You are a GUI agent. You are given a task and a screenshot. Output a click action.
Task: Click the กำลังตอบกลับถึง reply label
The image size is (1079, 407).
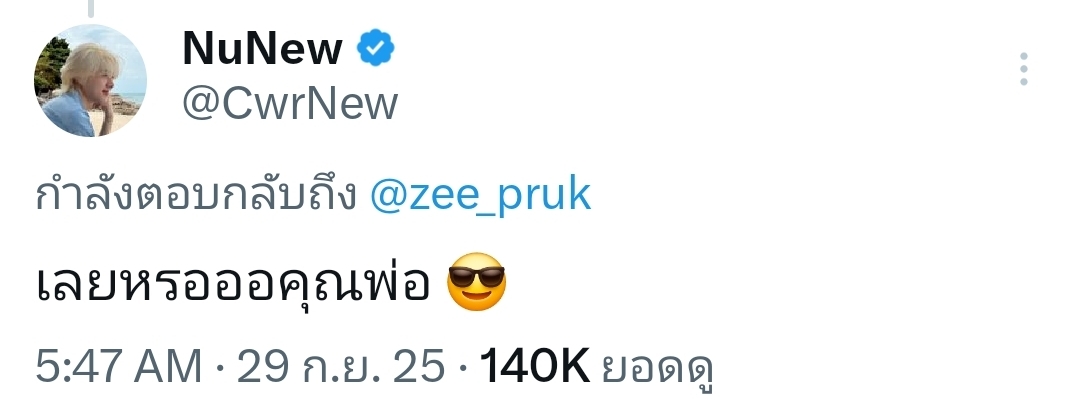[x=195, y=195]
